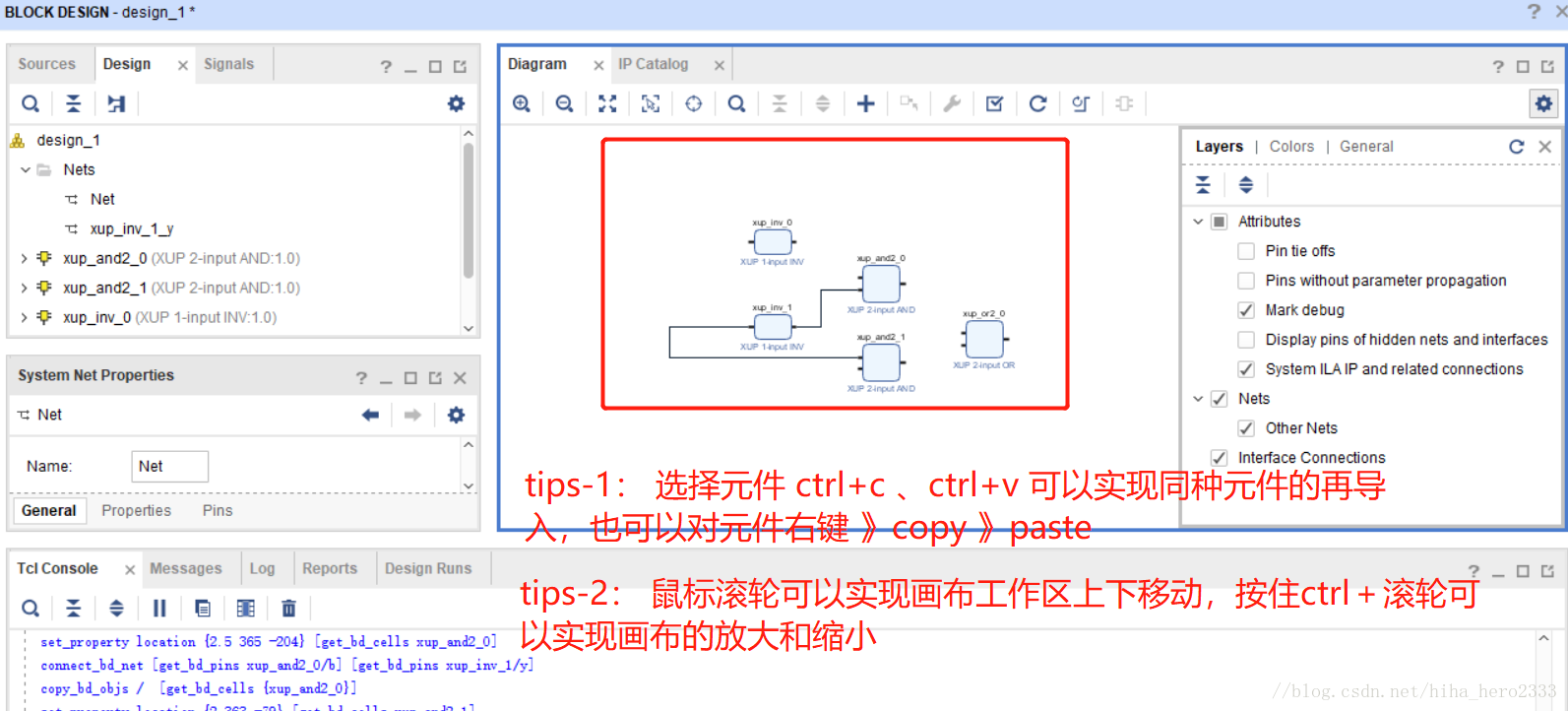Add IP with the plus icon
Screen dimensions: 1568x711
865,103
